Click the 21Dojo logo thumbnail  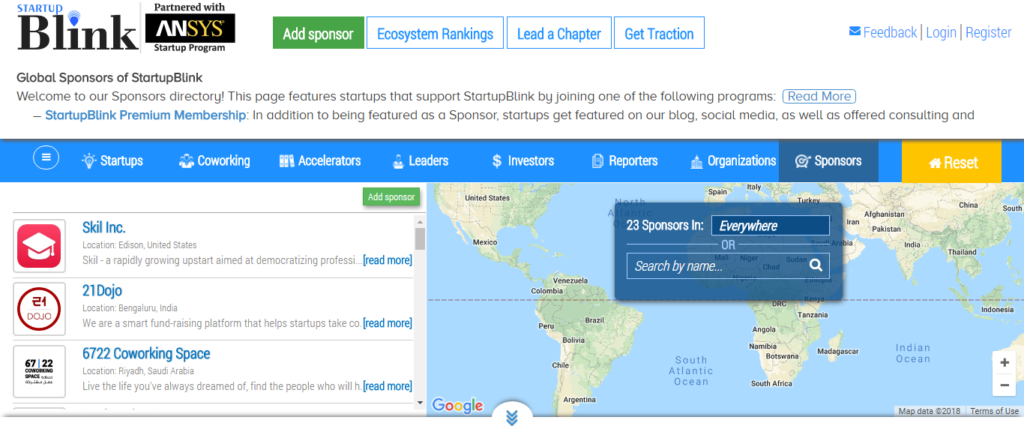coord(40,308)
